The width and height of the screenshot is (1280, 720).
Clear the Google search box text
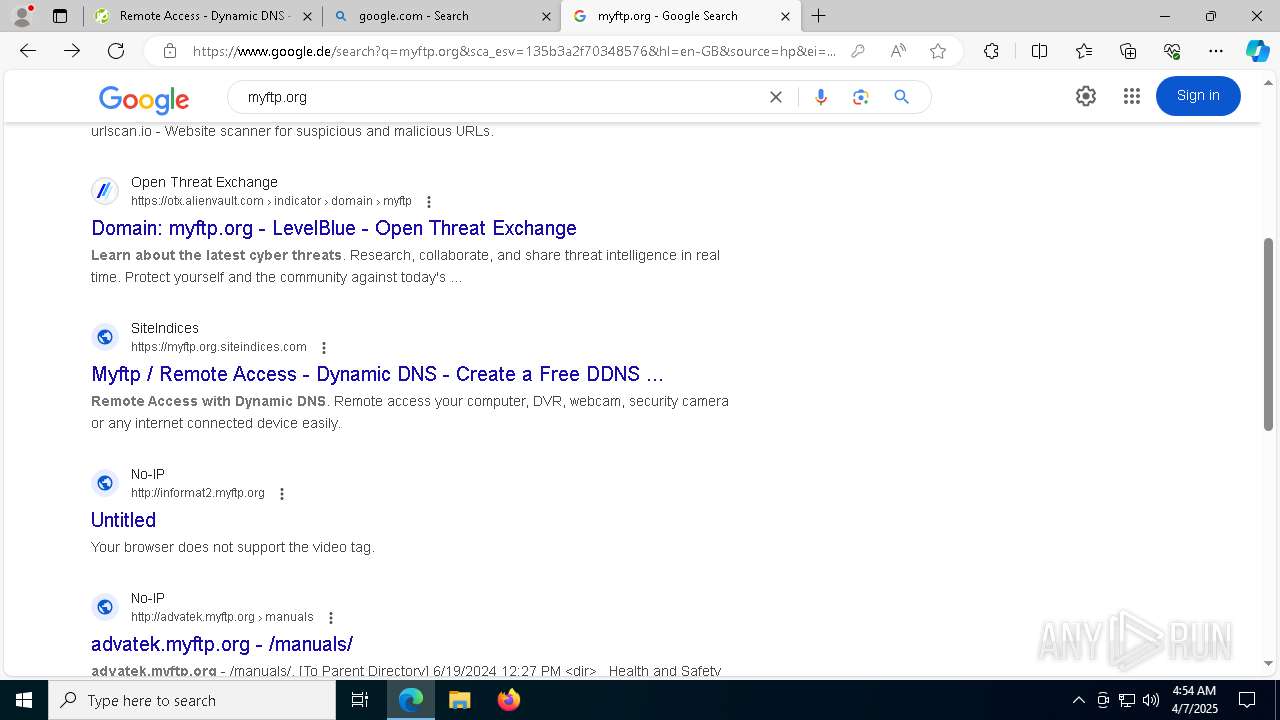(776, 97)
